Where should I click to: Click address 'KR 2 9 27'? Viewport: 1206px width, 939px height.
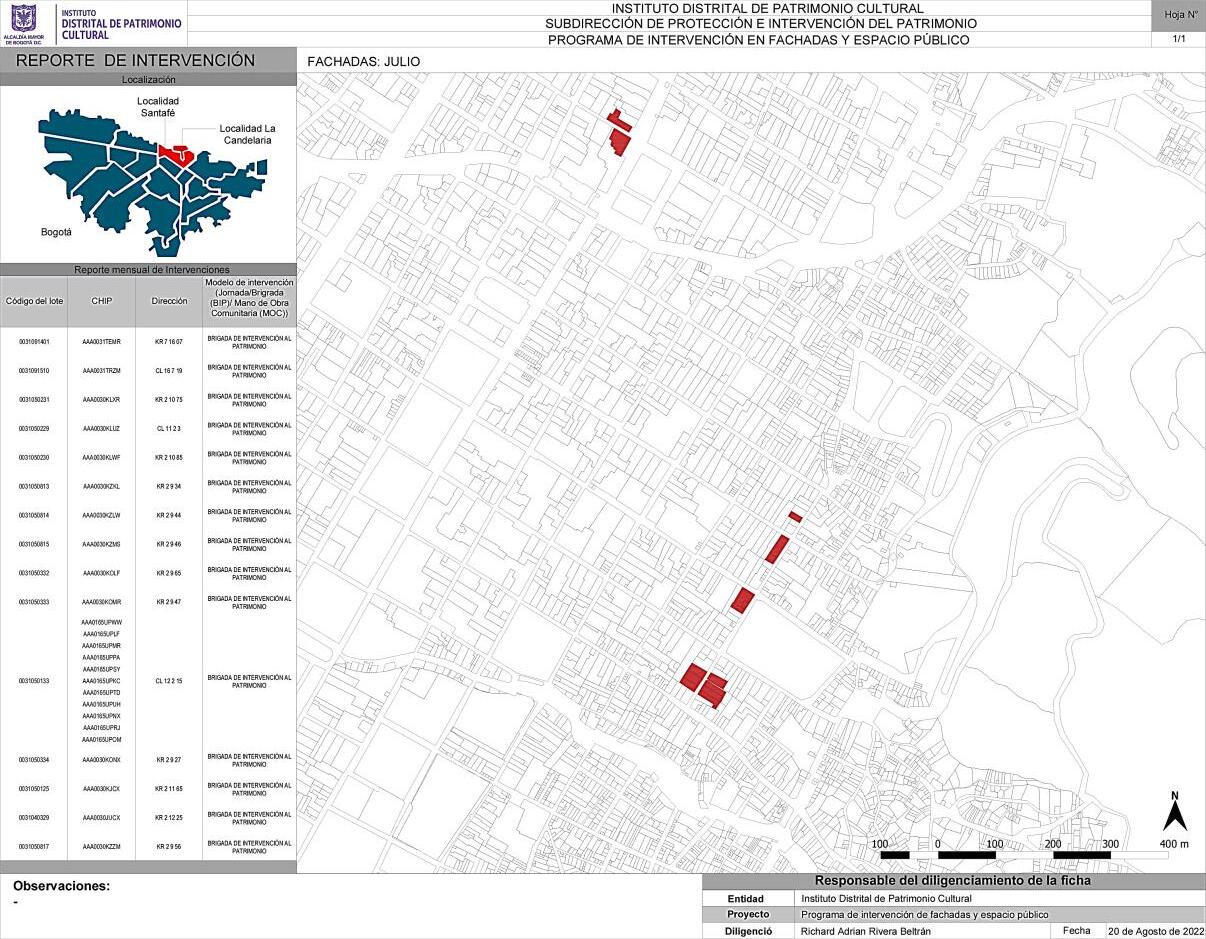pos(169,760)
